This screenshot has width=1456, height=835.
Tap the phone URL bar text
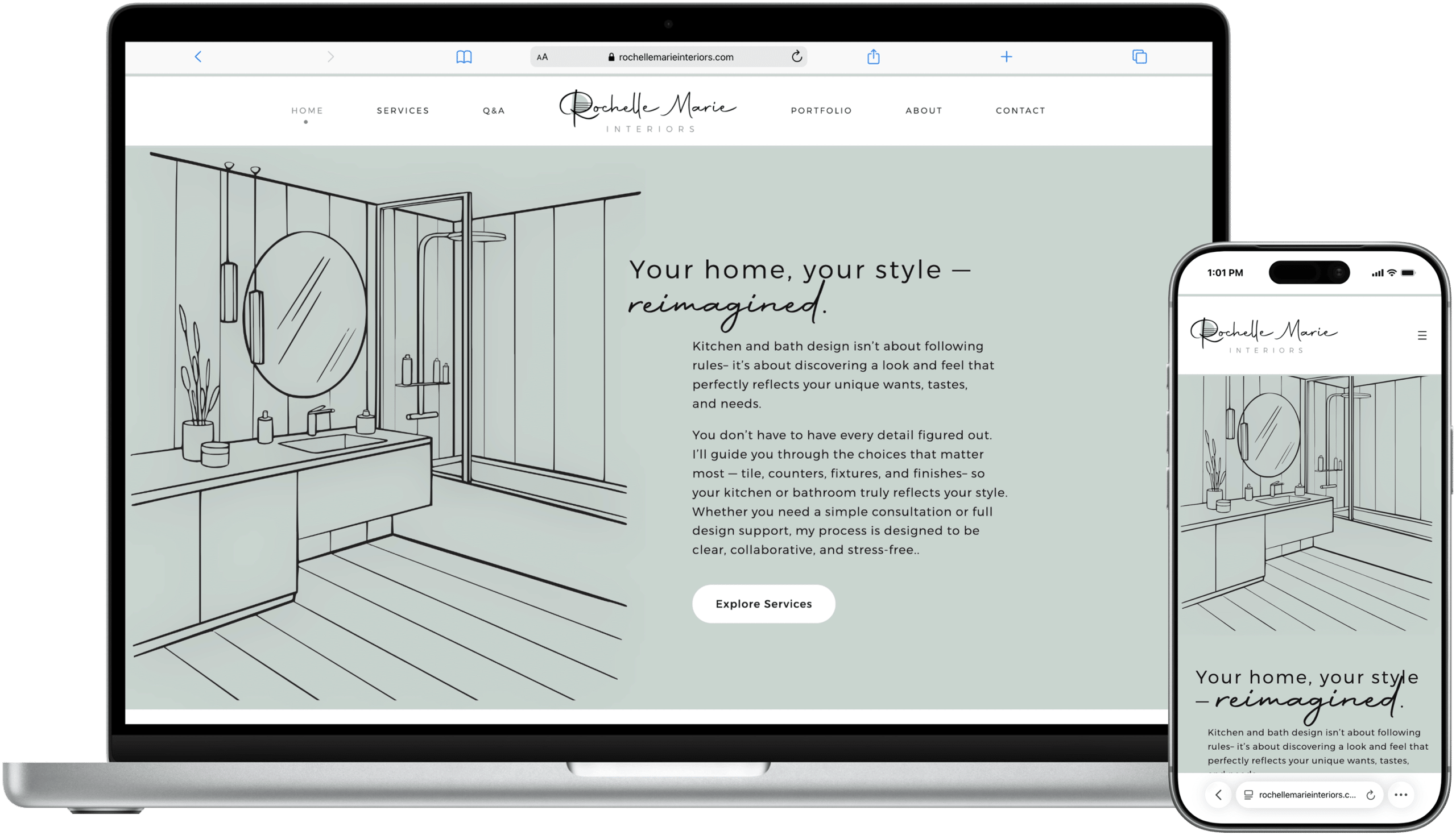tap(1307, 794)
